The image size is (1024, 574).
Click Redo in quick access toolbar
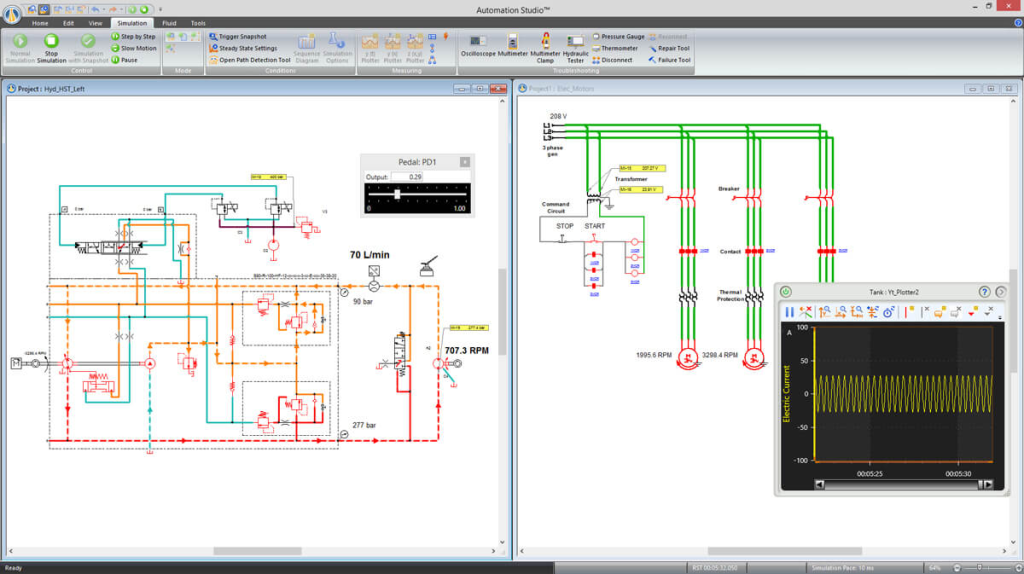[113, 9]
